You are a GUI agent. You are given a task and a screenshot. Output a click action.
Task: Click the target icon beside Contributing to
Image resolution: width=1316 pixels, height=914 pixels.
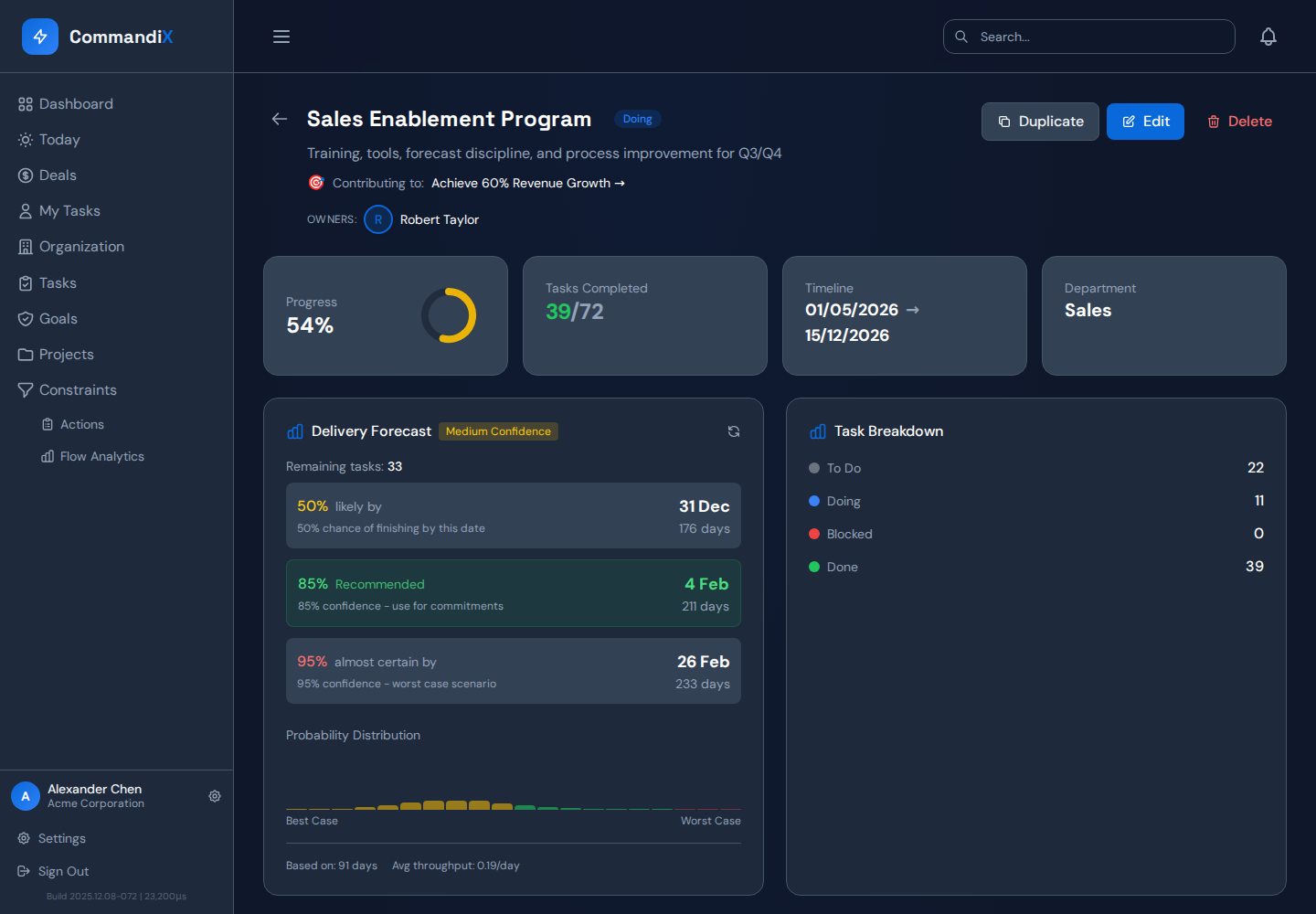tap(316, 183)
